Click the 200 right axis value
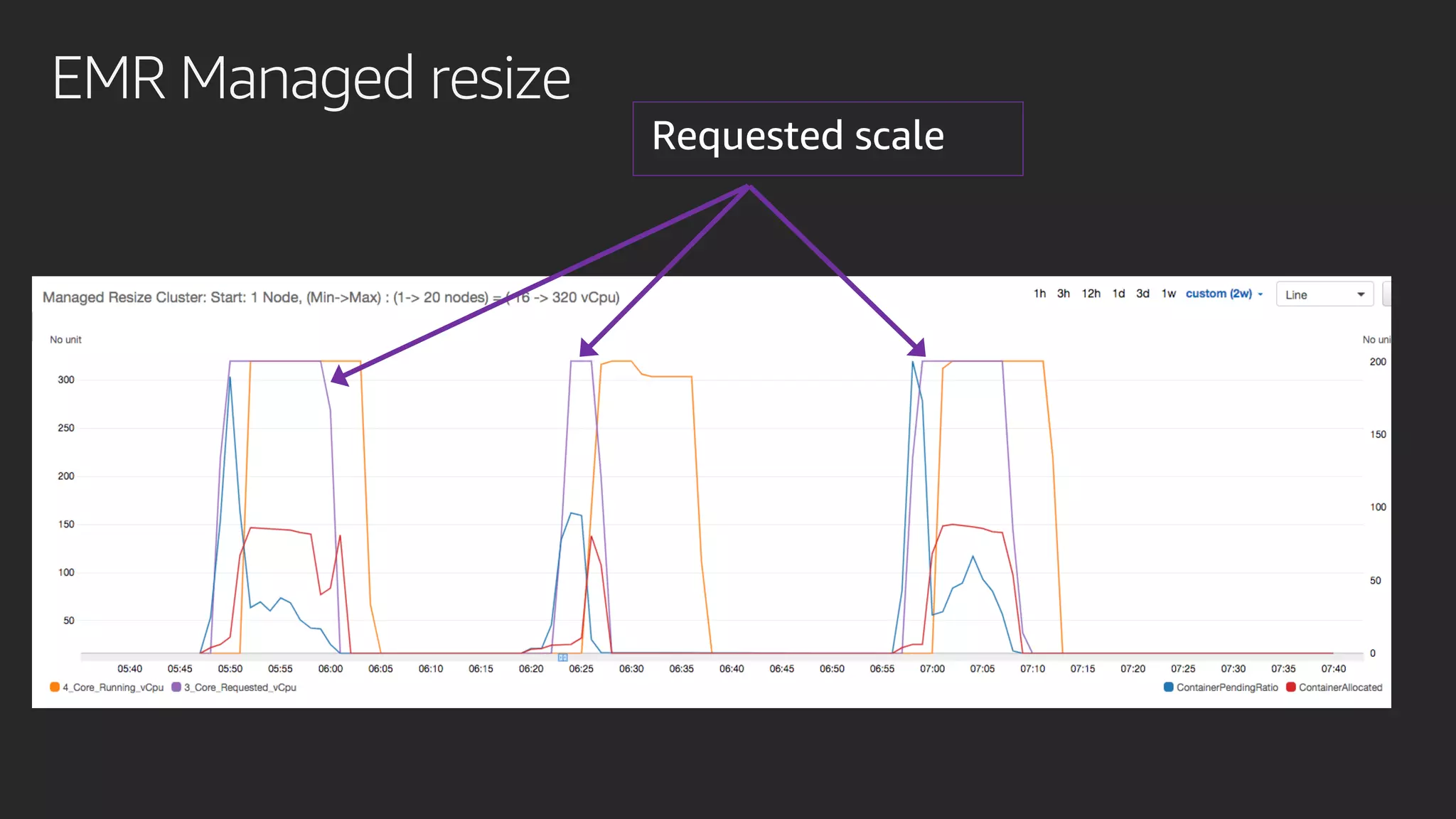The image size is (1456, 819). pos(1378,362)
